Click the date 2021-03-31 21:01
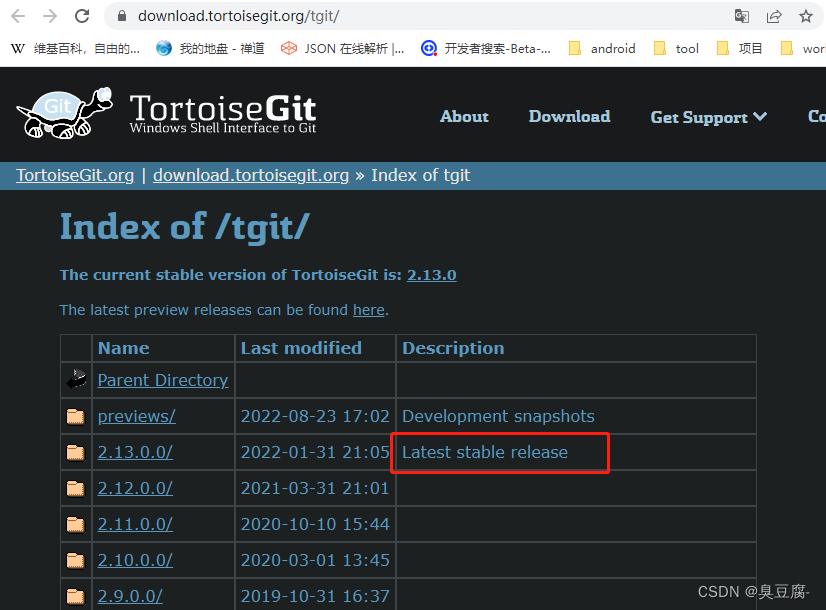 (315, 488)
